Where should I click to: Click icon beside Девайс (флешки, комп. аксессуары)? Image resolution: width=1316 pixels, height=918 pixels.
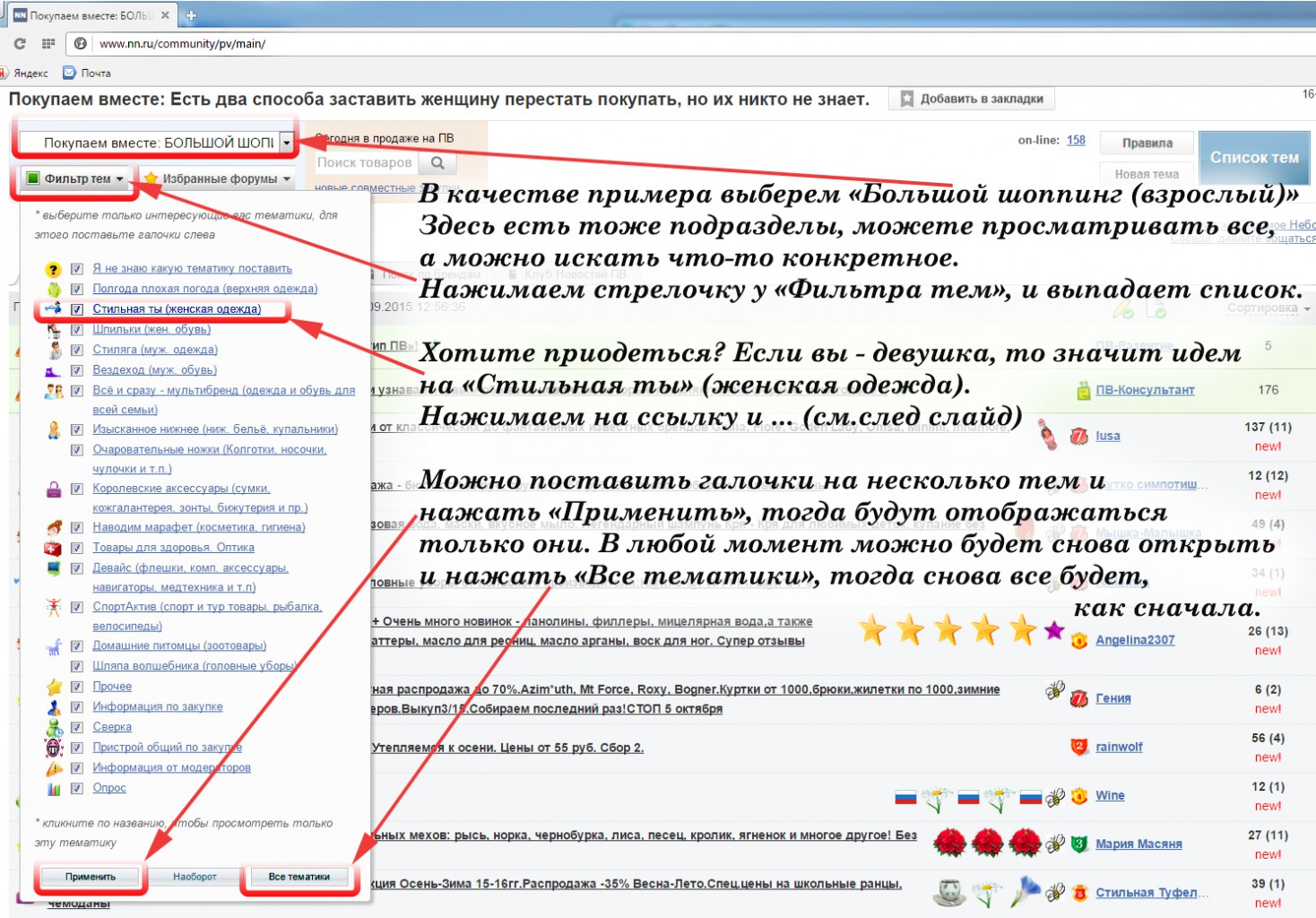(x=54, y=568)
